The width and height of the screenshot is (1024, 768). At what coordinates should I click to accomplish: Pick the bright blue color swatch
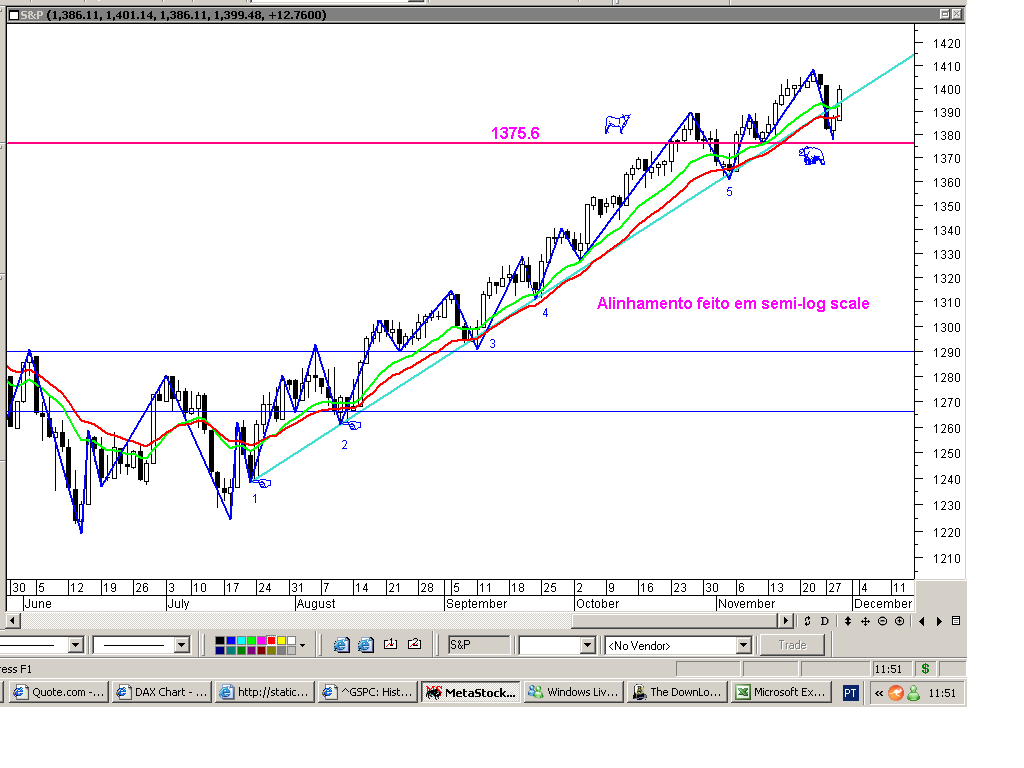[231, 641]
